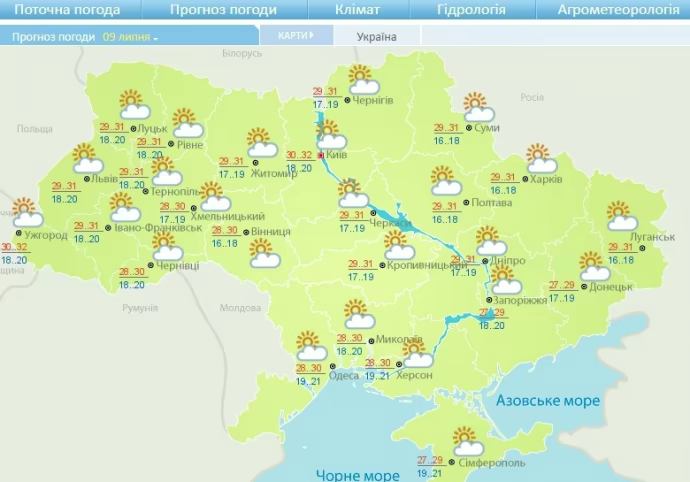
Task: Click the sun-cloud icon near Київ
Action: point(331,135)
